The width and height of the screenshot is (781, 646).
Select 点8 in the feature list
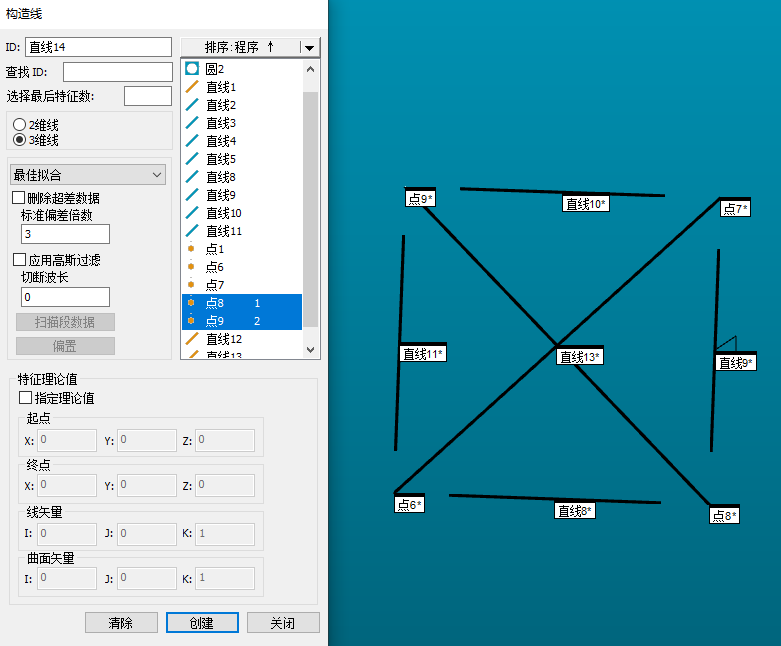point(215,303)
